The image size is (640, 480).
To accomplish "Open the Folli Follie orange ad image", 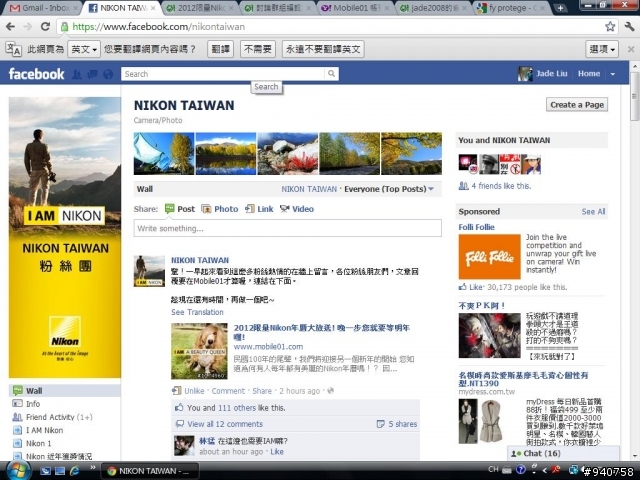I will pyautogui.click(x=489, y=257).
